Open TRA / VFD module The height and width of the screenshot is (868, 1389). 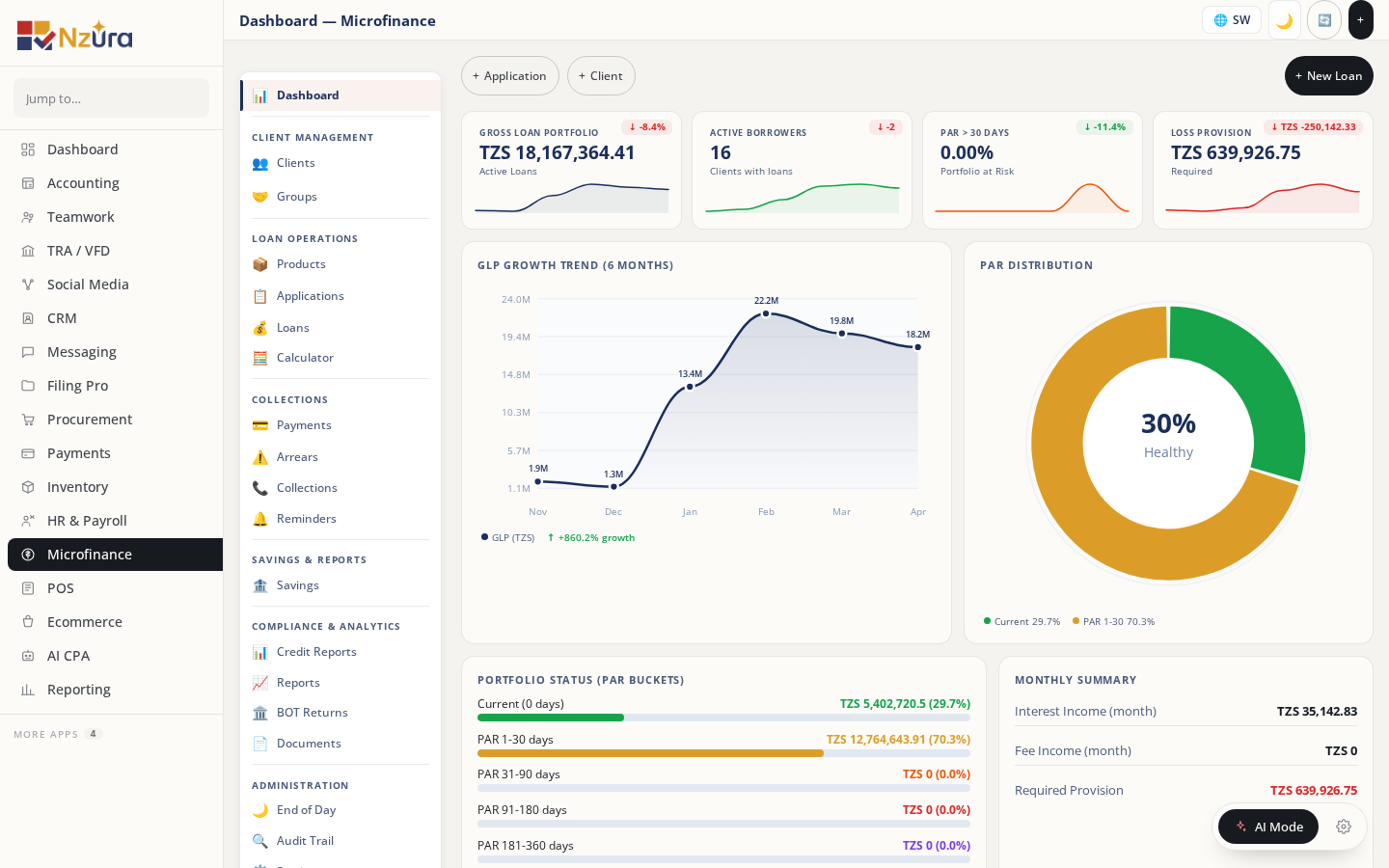coord(115,251)
